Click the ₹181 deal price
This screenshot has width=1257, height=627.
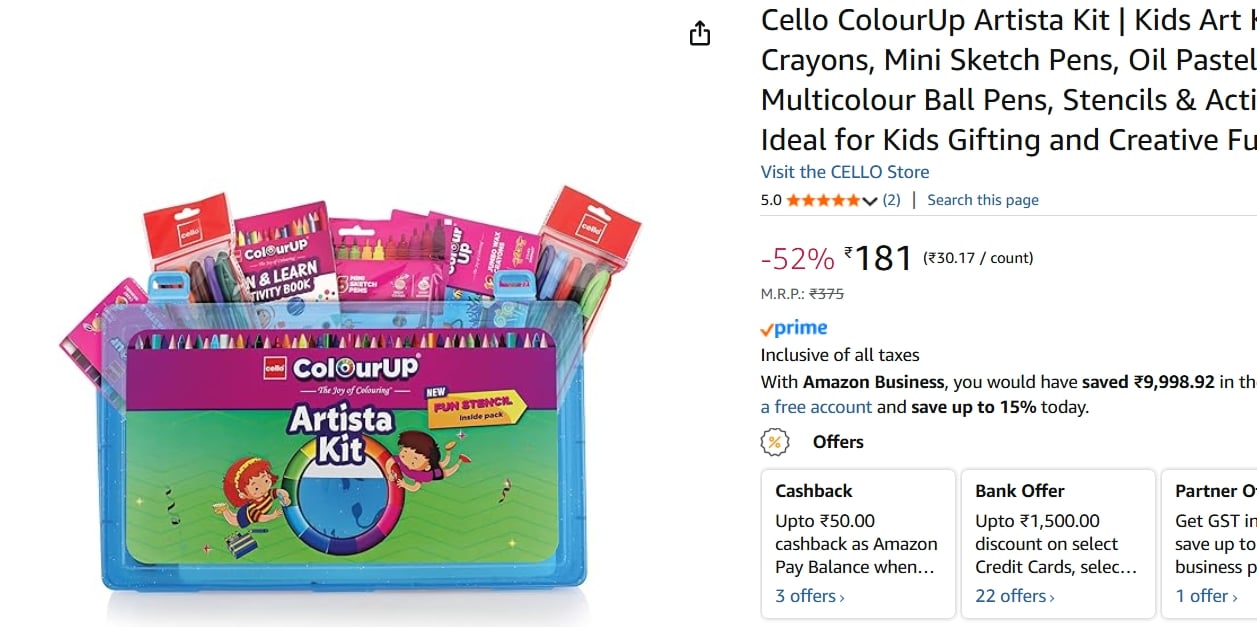879,259
